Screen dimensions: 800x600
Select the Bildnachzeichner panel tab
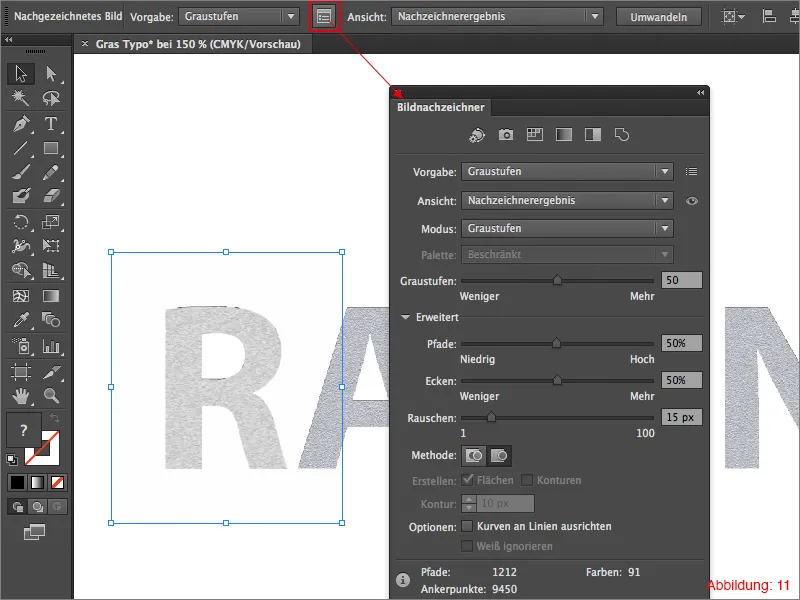click(440, 107)
